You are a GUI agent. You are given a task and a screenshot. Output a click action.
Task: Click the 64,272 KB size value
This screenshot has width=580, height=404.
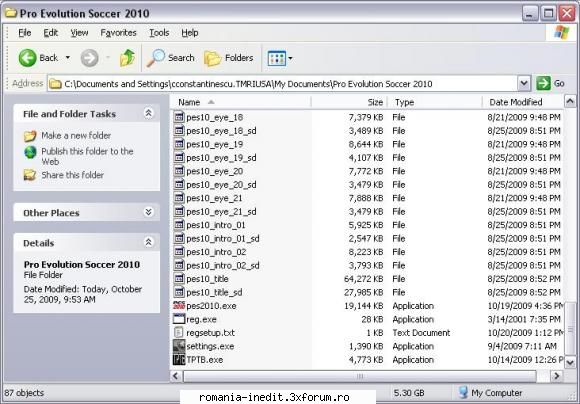363,279
